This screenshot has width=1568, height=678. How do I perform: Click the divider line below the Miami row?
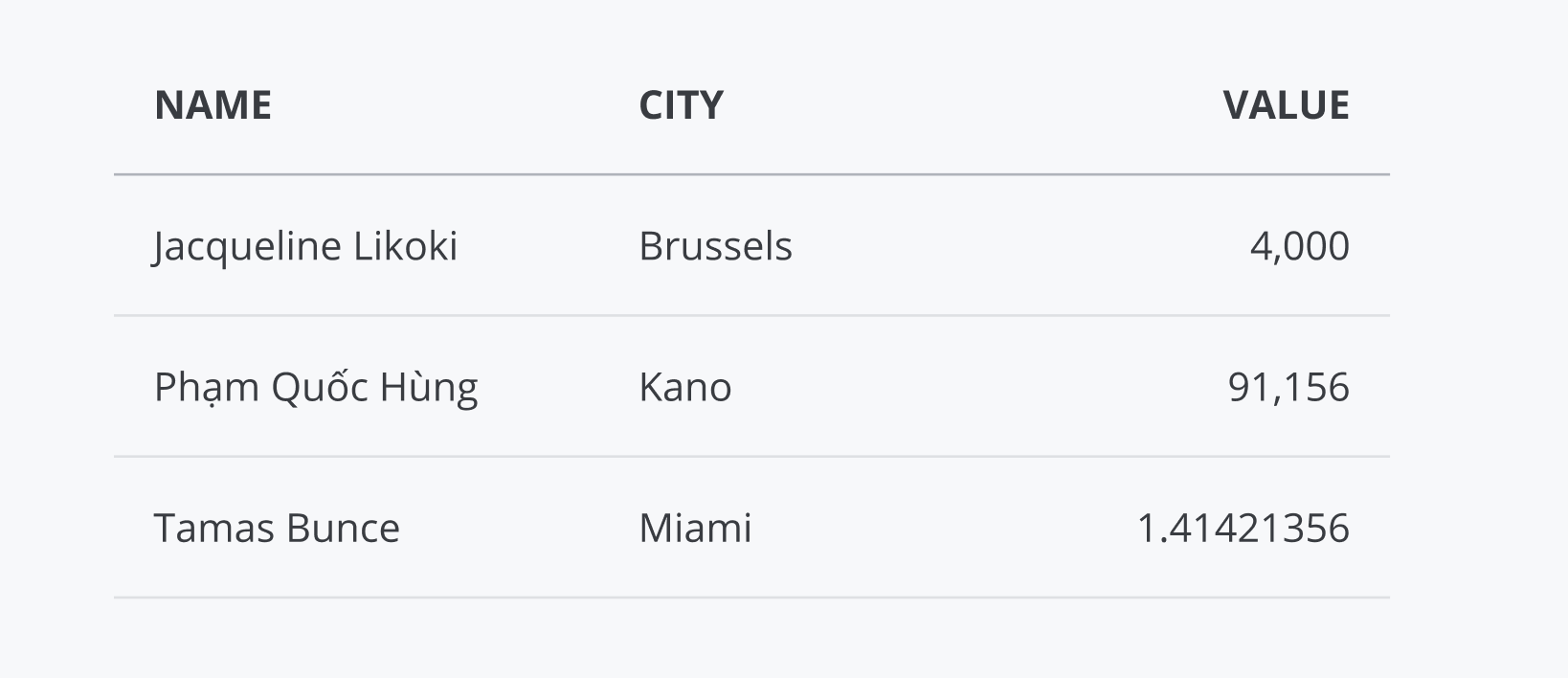(751, 598)
